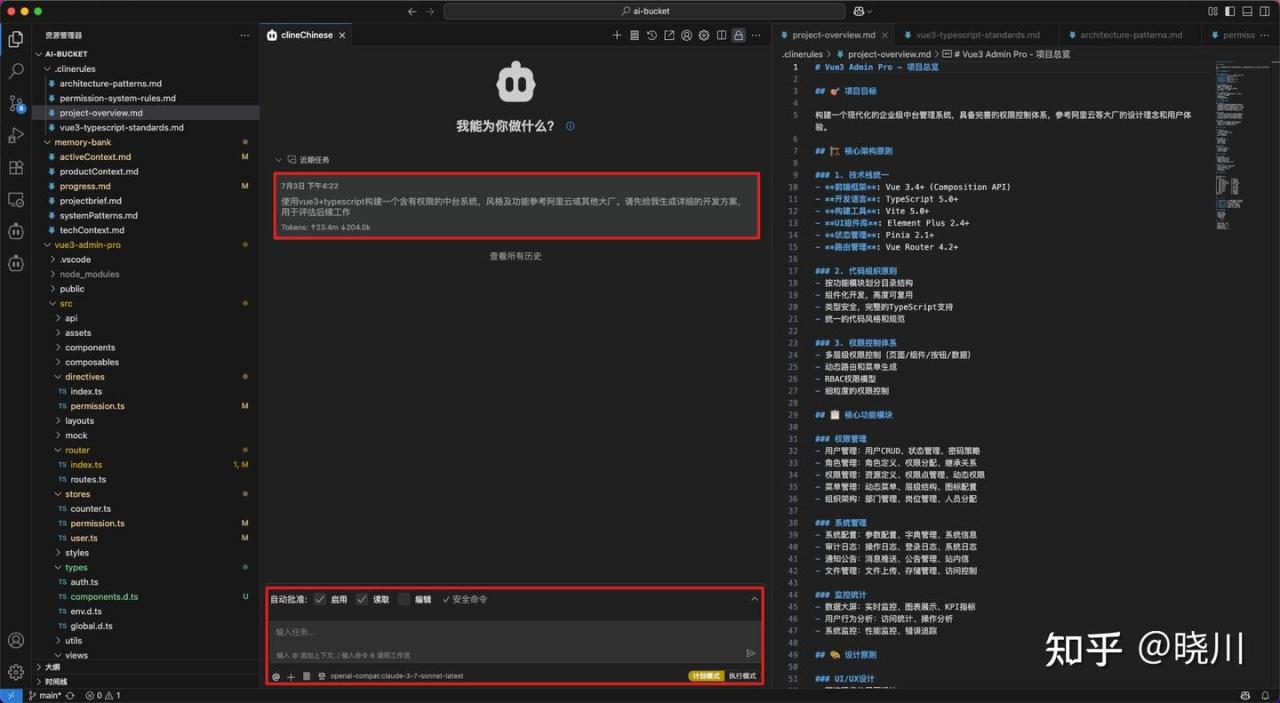
Task: Click the plus add files icon below the input
Action: [291, 676]
